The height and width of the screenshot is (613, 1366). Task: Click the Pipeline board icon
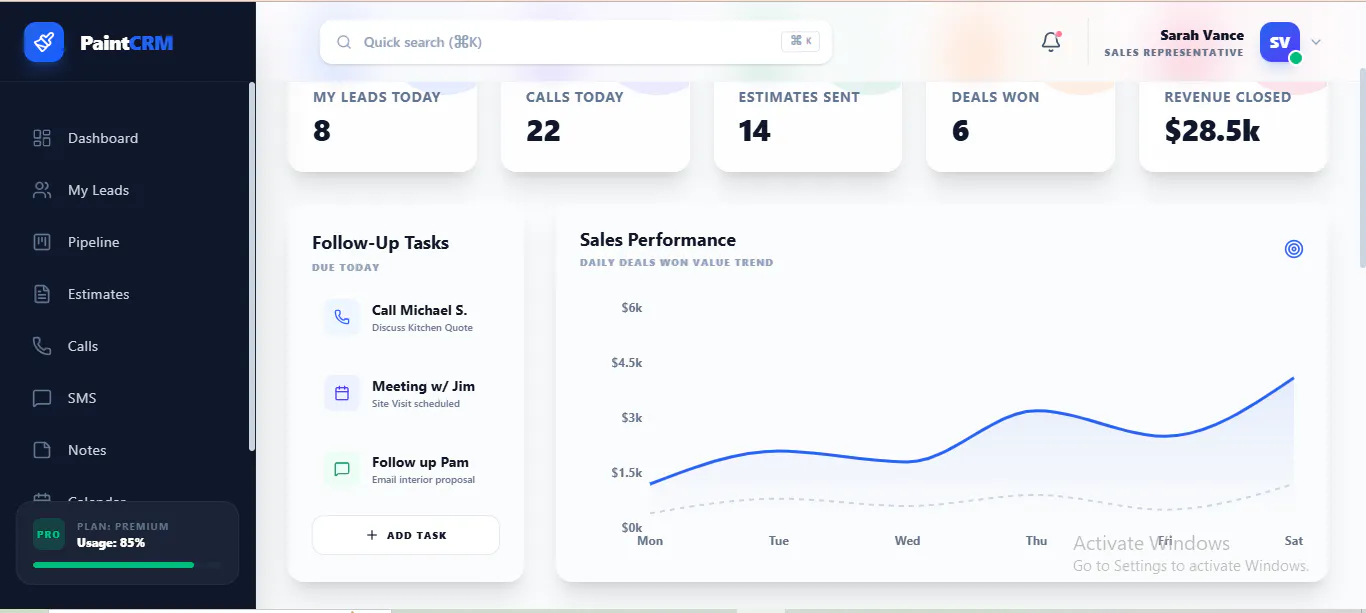tap(42, 242)
